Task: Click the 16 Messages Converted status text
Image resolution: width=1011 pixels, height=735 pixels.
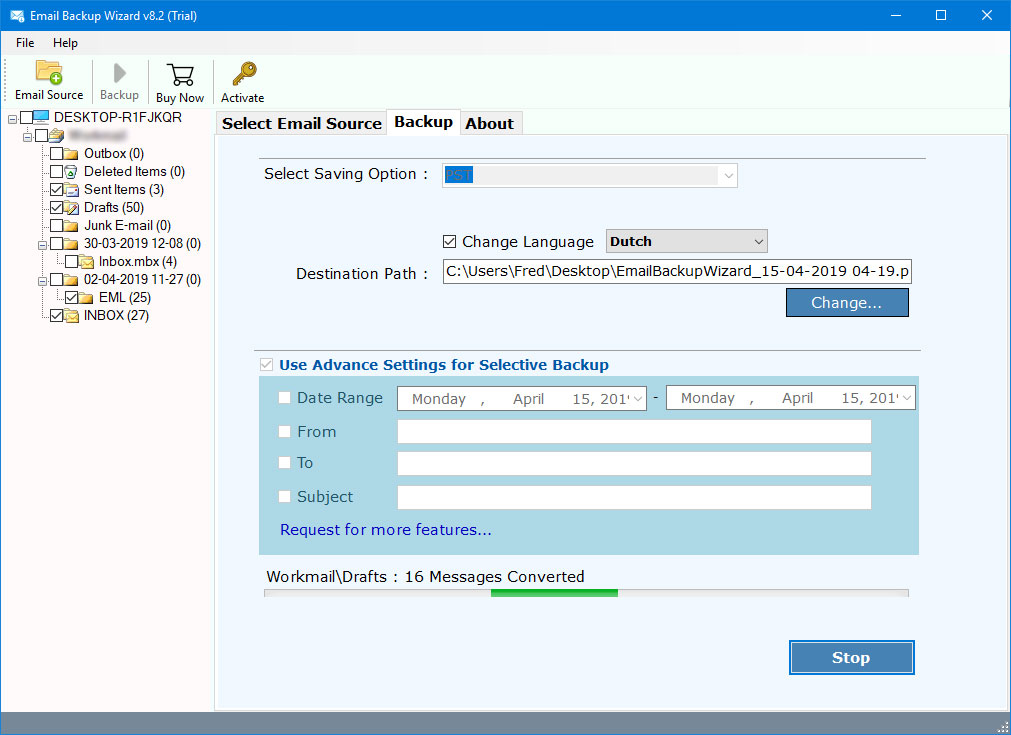Action: (495, 576)
